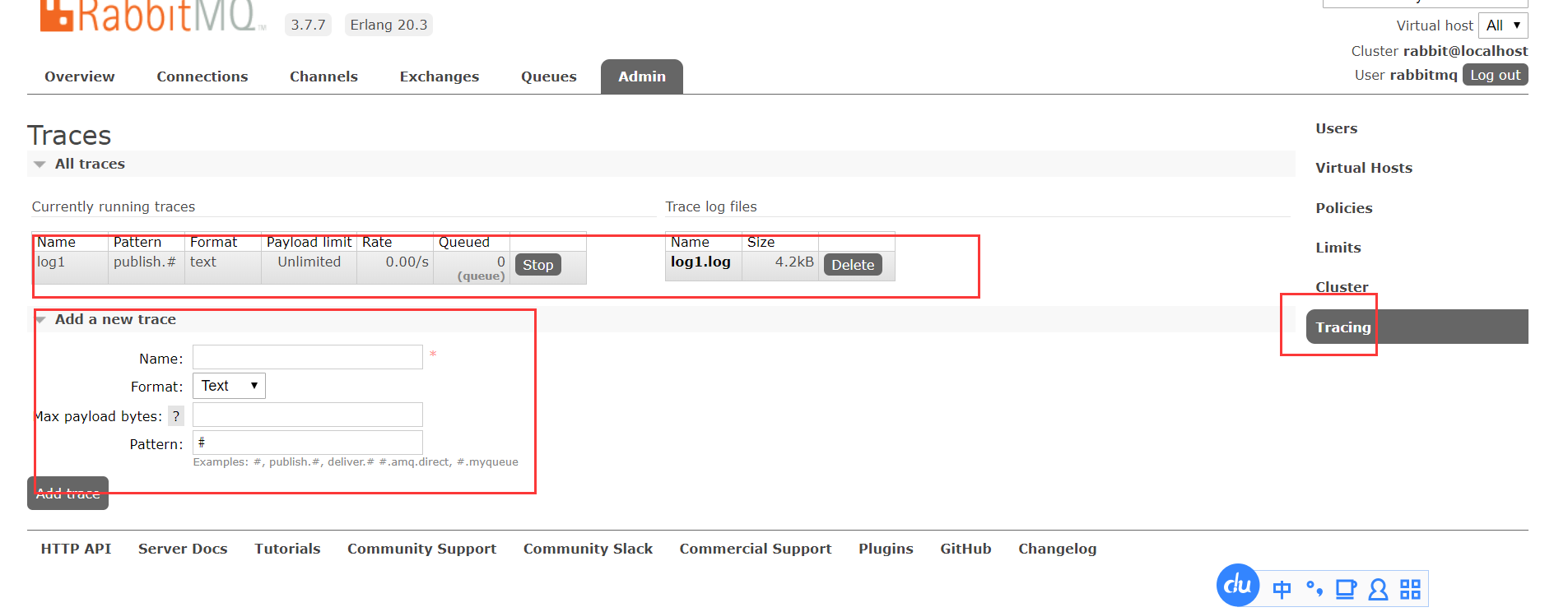Click the trace Name input field

point(308,357)
